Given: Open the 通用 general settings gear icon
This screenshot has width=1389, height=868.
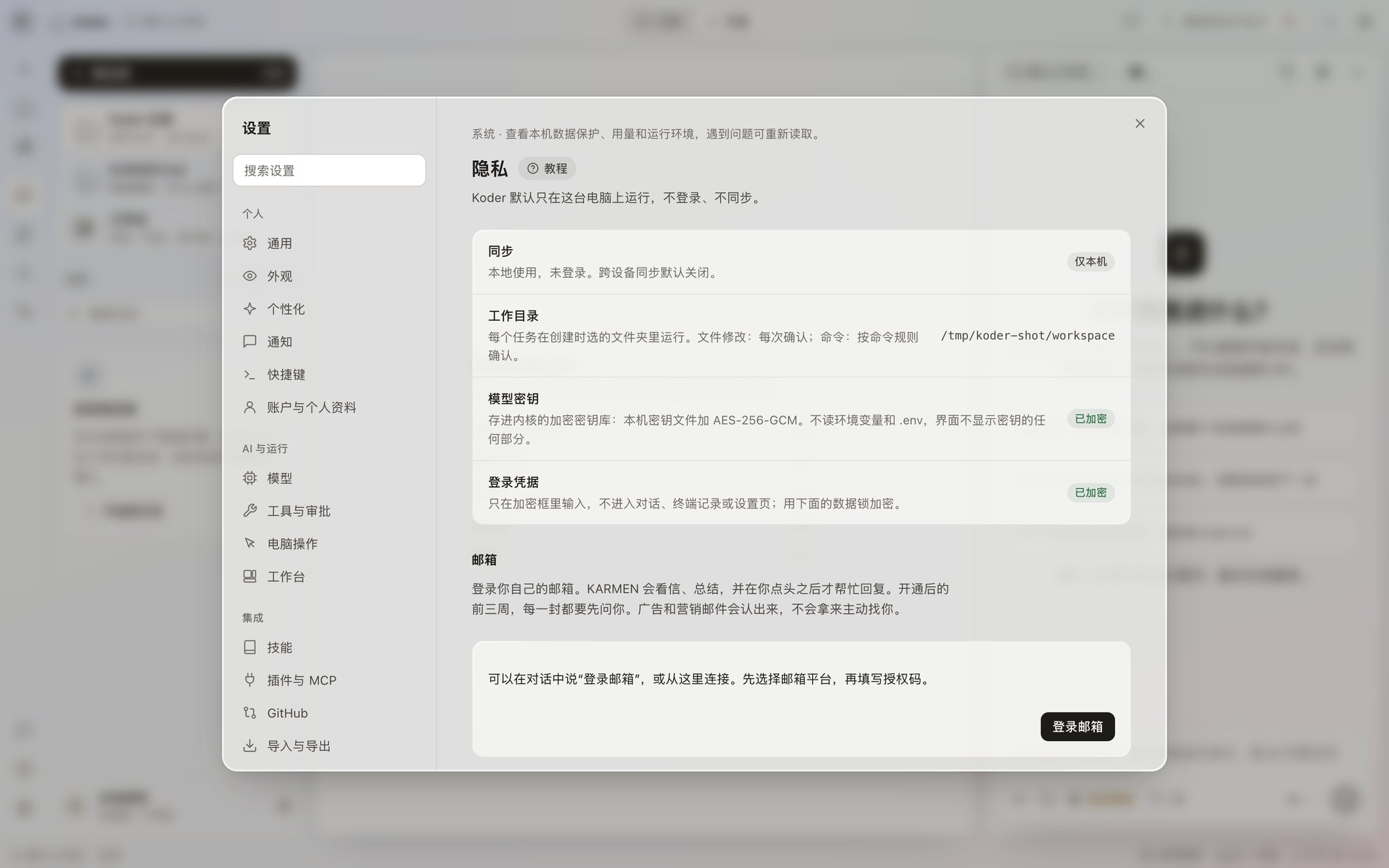Looking at the screenshot, I should pyautogui.click(x=250, y=243).
